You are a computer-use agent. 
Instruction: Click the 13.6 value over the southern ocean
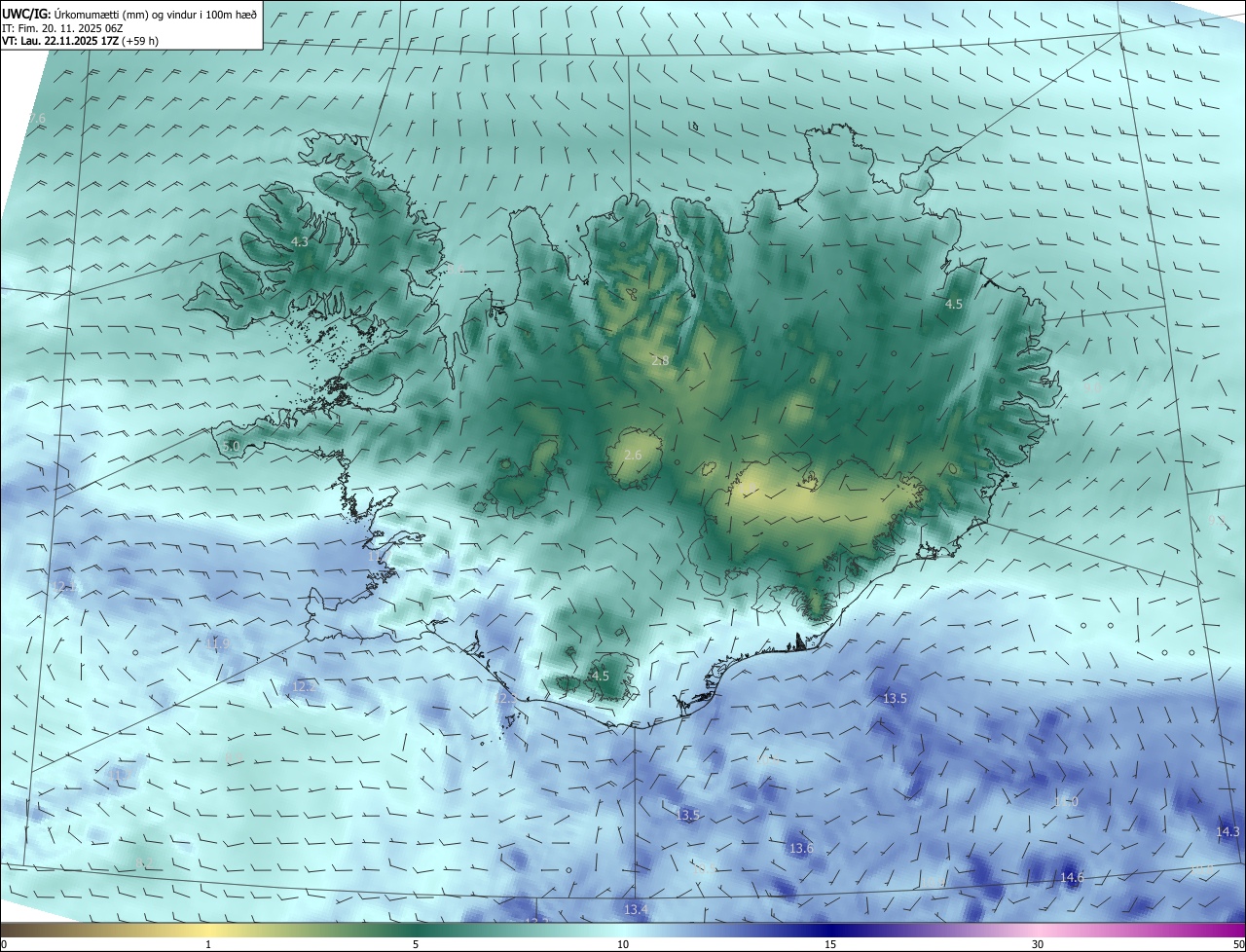pyautogui.click(x=801, y=848)
